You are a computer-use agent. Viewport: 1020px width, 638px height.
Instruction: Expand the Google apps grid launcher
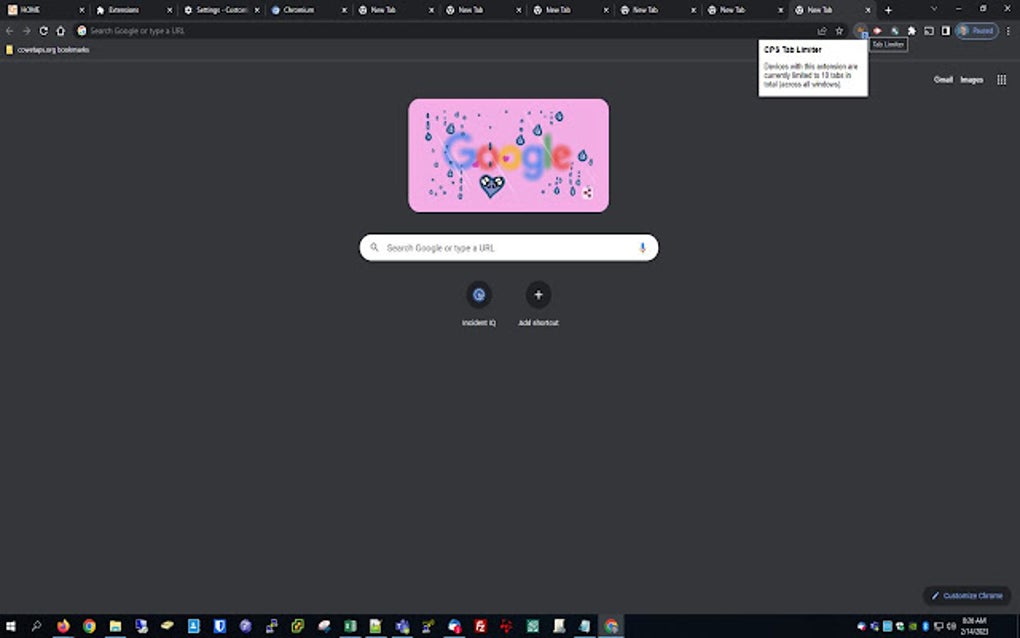[1000, 79]
